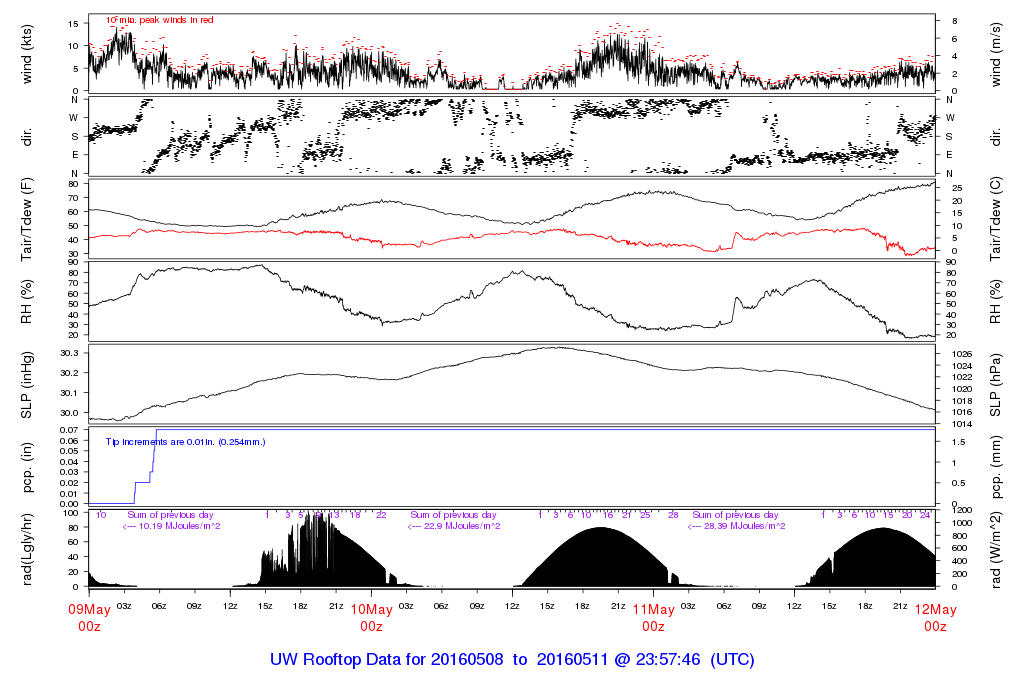Click the 'wind (kts)' left axis label
This screenshot has width=1024, height=700.
pyautogui.click(x=28, y=54)
